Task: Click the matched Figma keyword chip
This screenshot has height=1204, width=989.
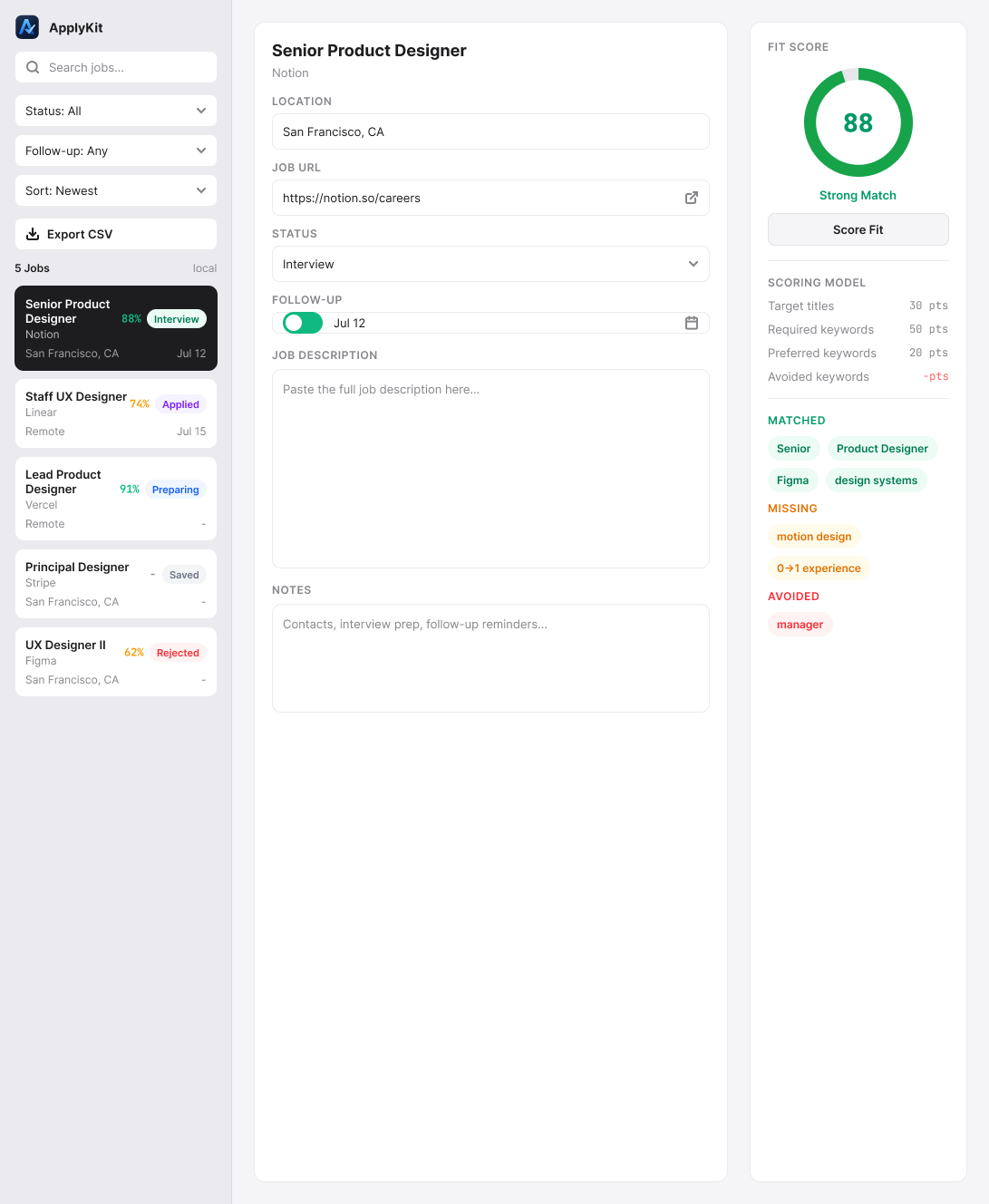Action: coord(793,481)
